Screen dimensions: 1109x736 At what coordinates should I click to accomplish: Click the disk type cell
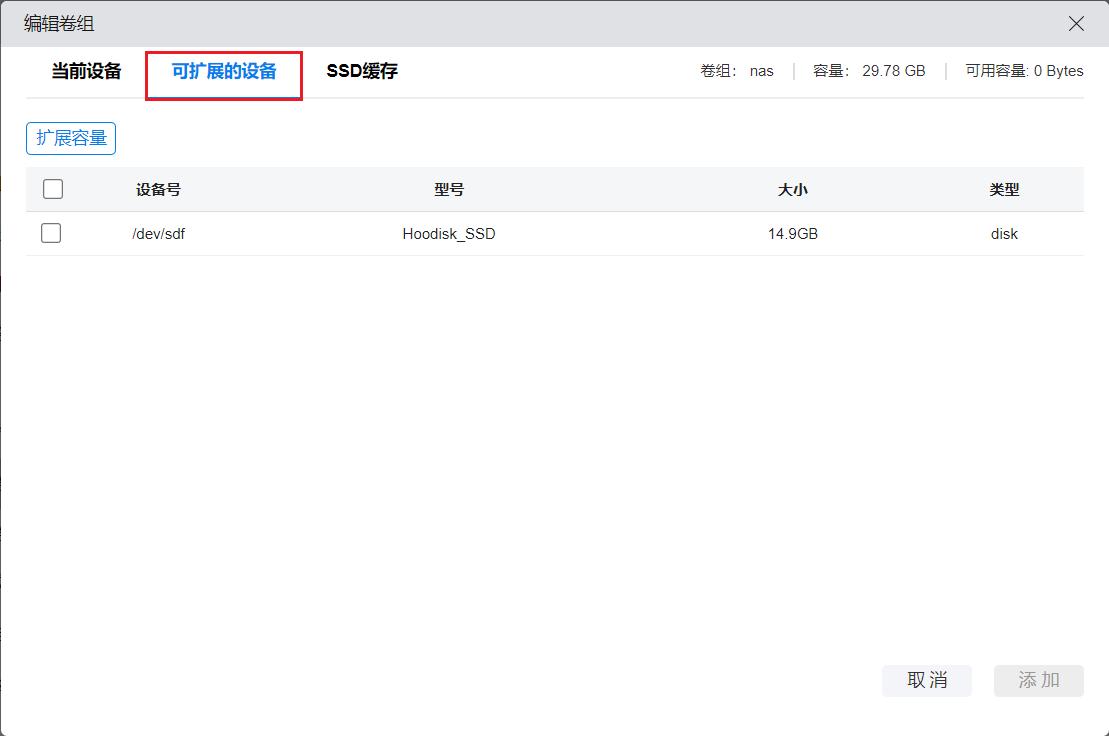1004,234
